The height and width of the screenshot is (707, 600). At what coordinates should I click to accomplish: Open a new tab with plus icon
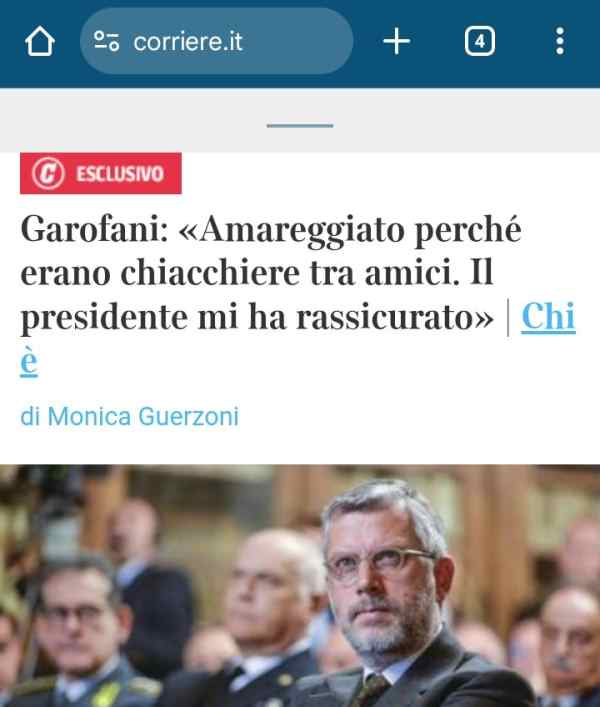[x=397, y=41]
